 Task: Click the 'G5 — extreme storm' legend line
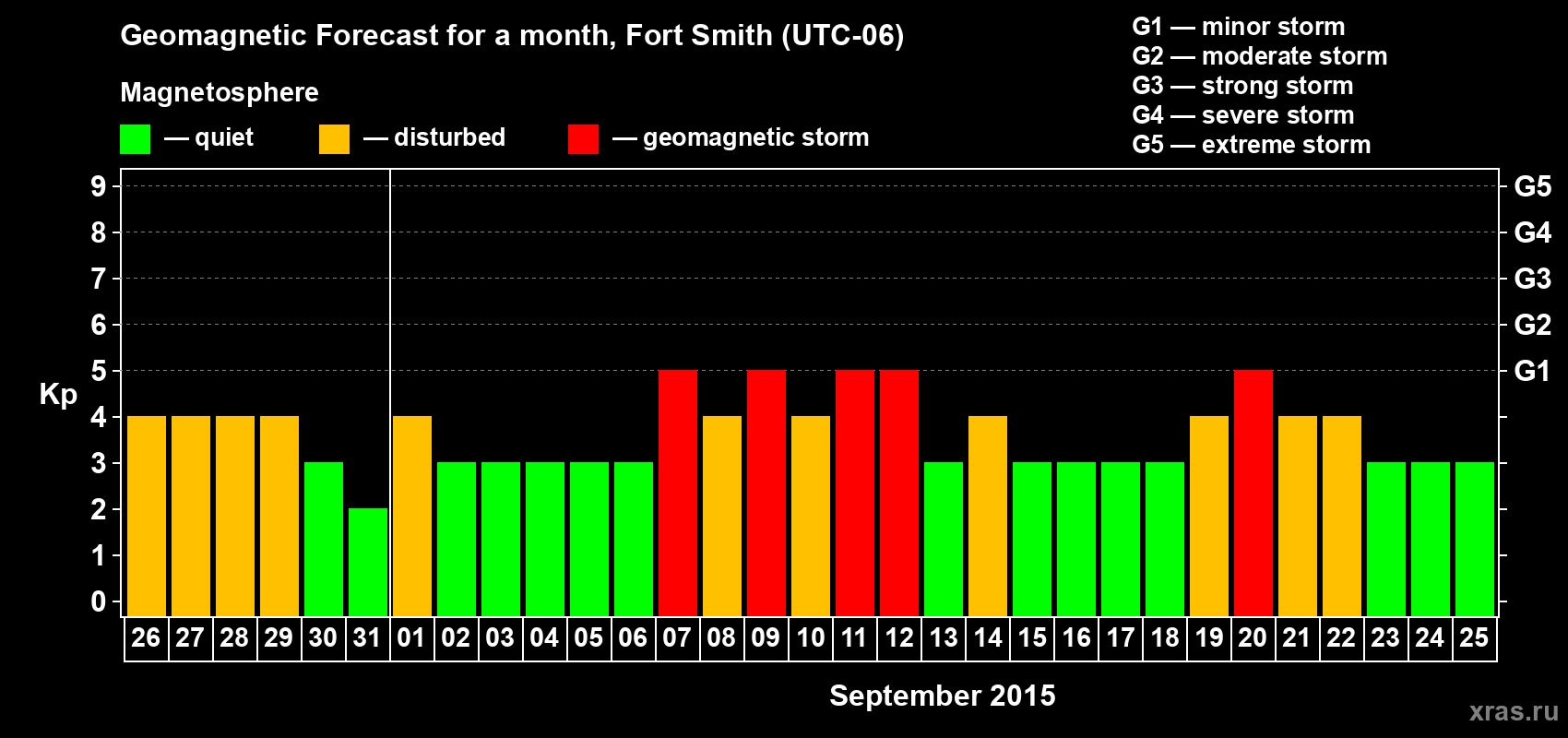(1252, 145)
